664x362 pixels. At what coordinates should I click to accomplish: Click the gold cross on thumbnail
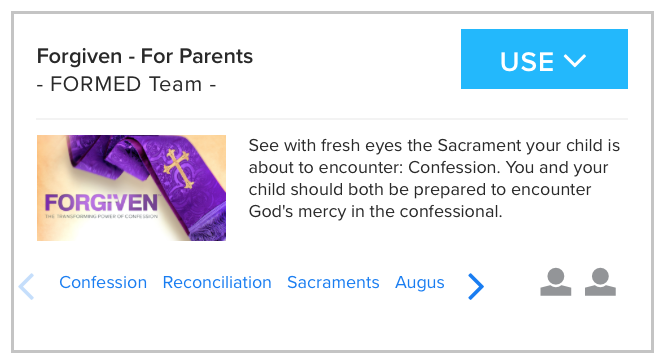pos(179,169)
